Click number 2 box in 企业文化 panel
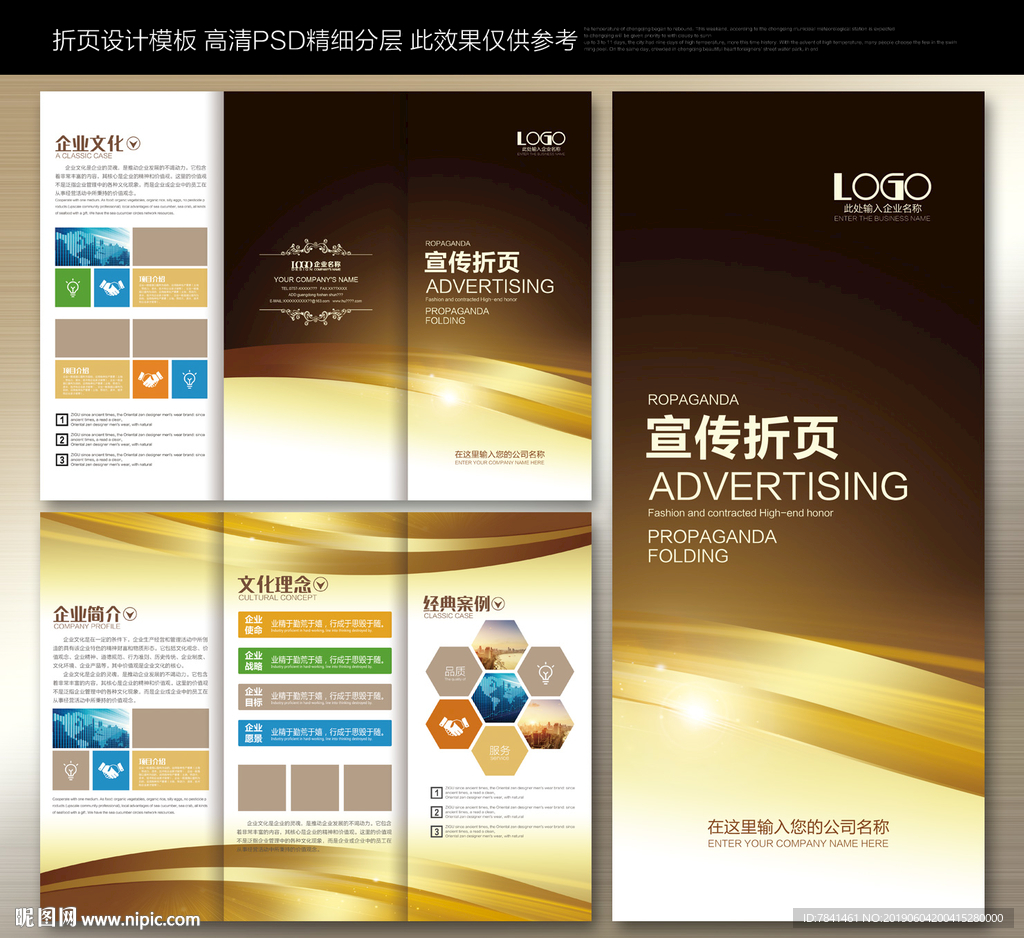The height and width of the screenshot is (938, 1024). coord(61,440)
